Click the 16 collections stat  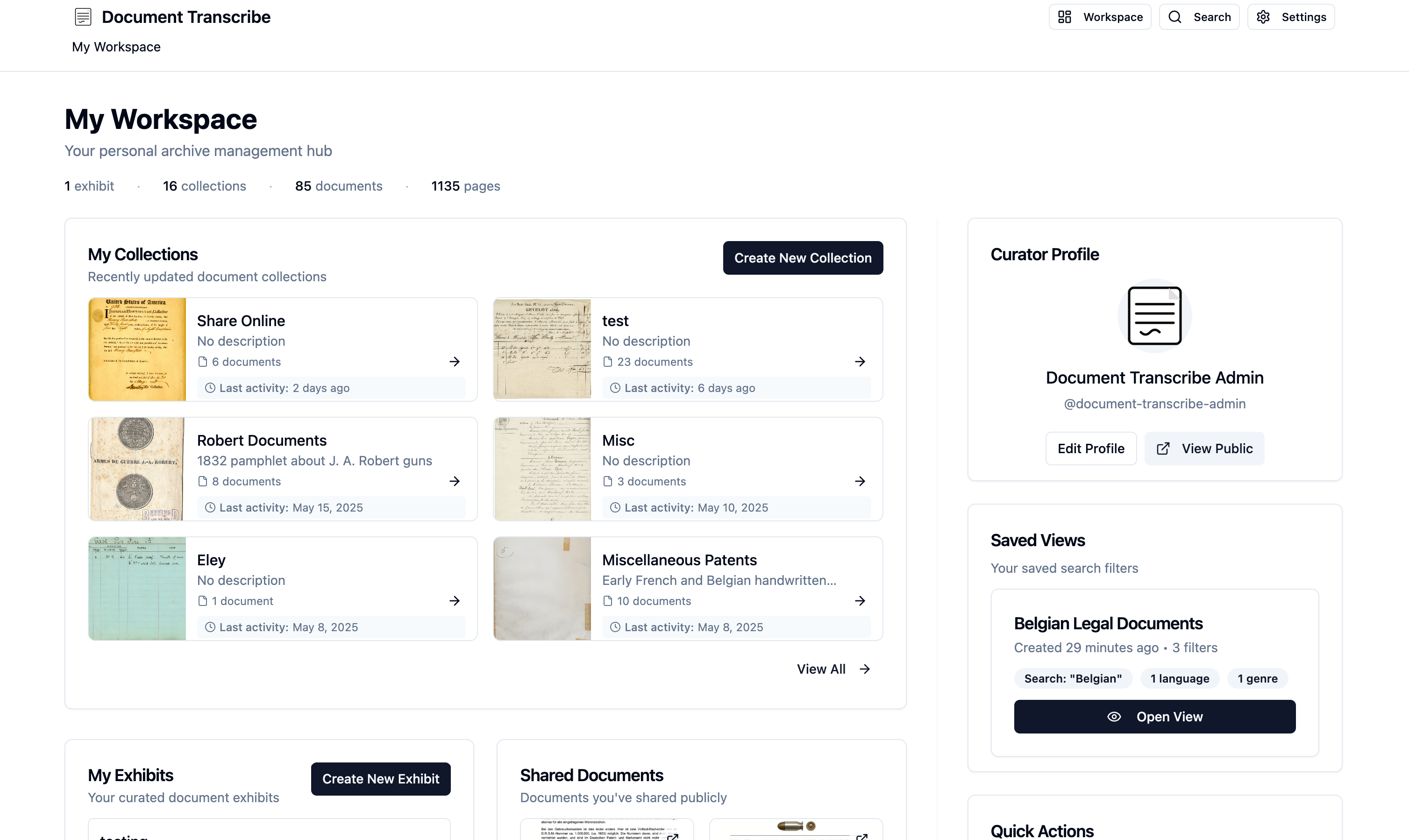coord(204,186)
